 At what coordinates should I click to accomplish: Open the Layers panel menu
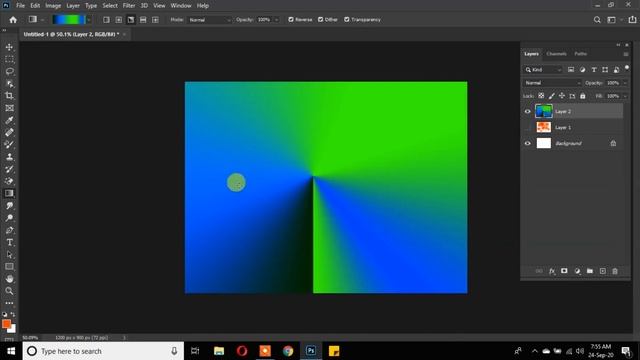tap(626, 54)
